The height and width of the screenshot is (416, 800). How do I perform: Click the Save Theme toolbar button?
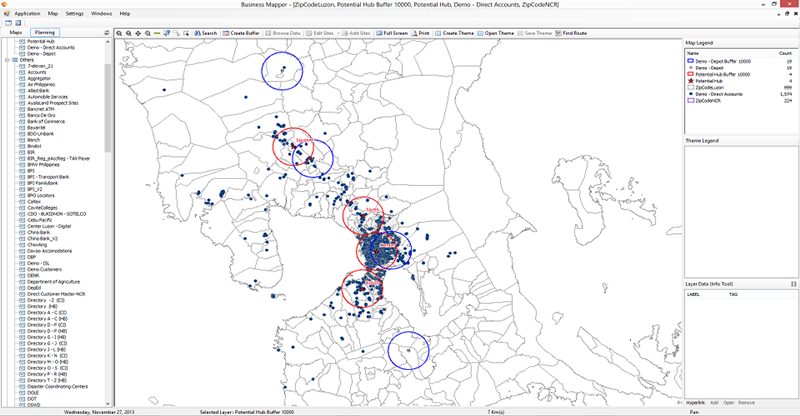pyautogui.click(x=535, y=33)
